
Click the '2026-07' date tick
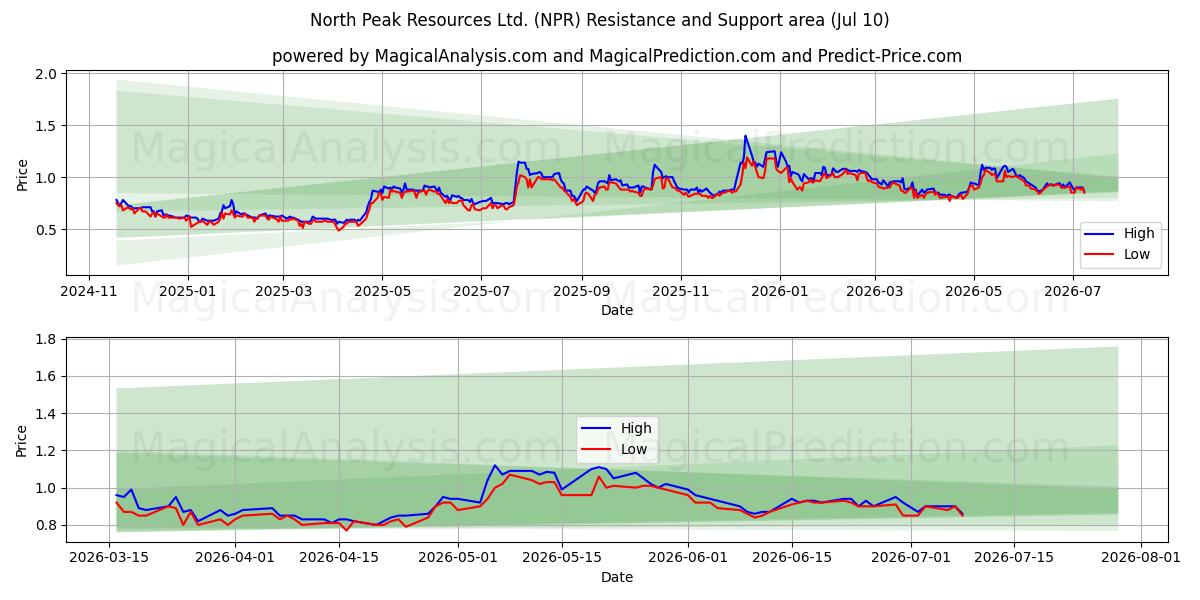(1073, 291)
